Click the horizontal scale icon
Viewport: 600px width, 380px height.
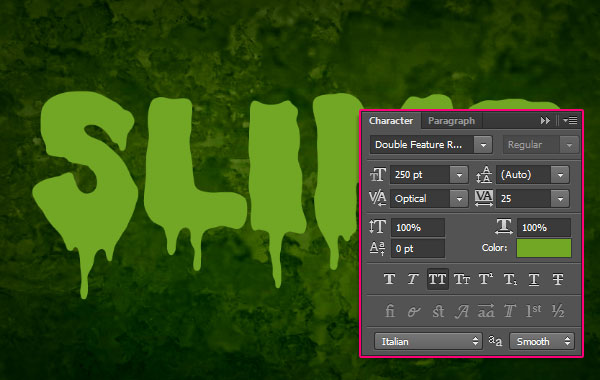point(504,226)
